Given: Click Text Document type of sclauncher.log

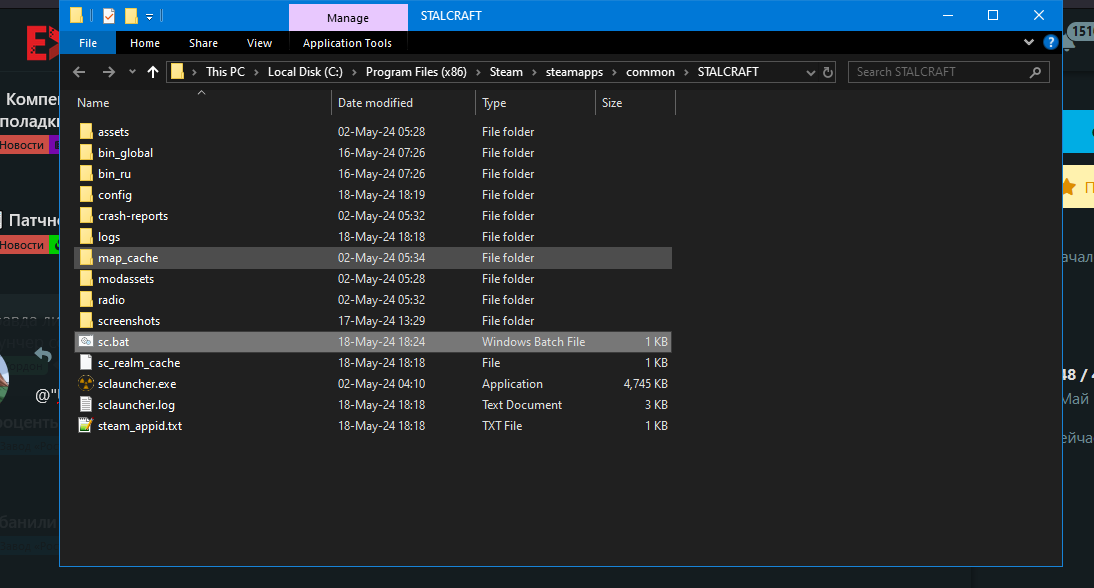Looking at the screenshot, I should tap(521, 405).
